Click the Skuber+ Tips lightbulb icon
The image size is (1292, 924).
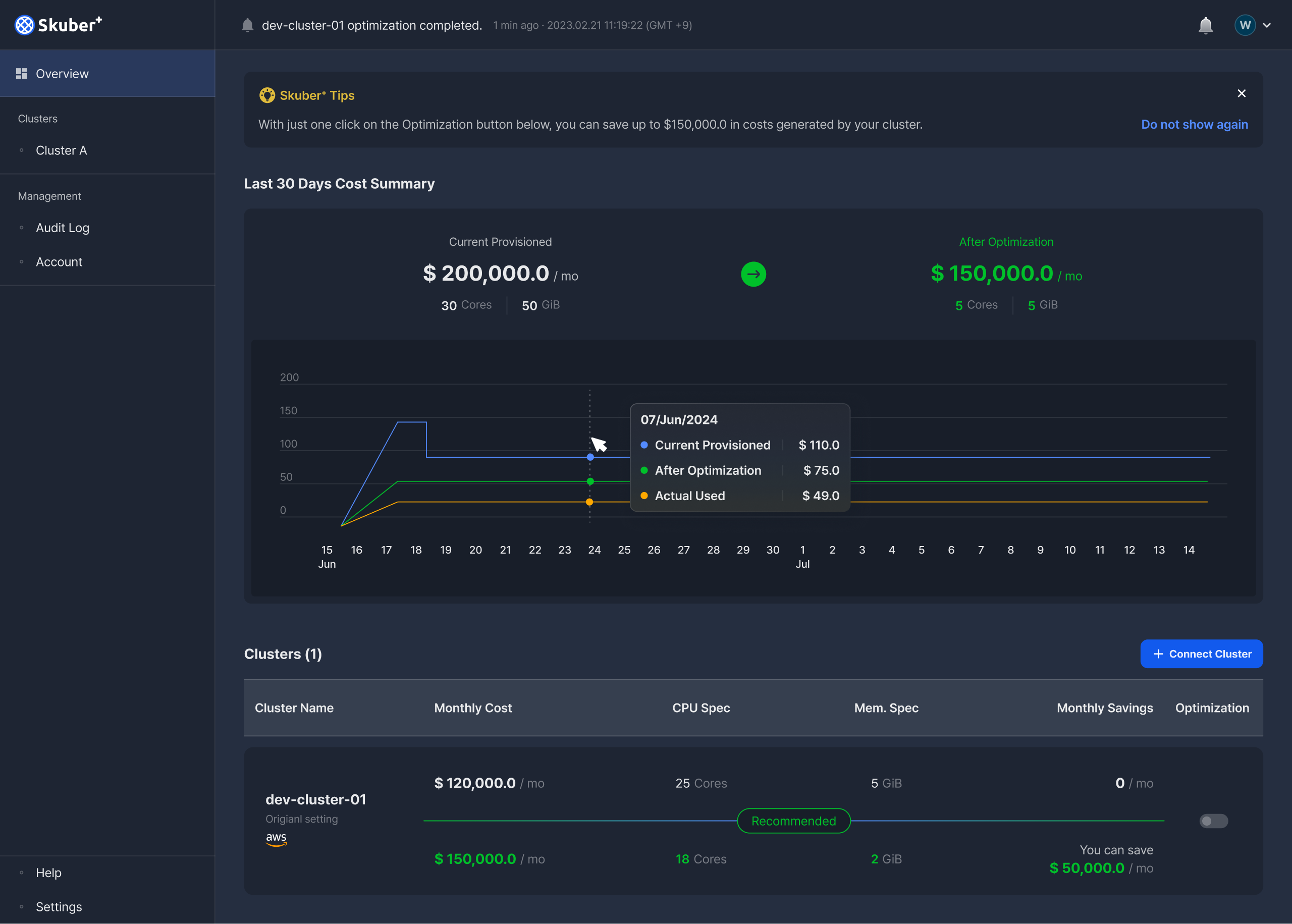267,95
